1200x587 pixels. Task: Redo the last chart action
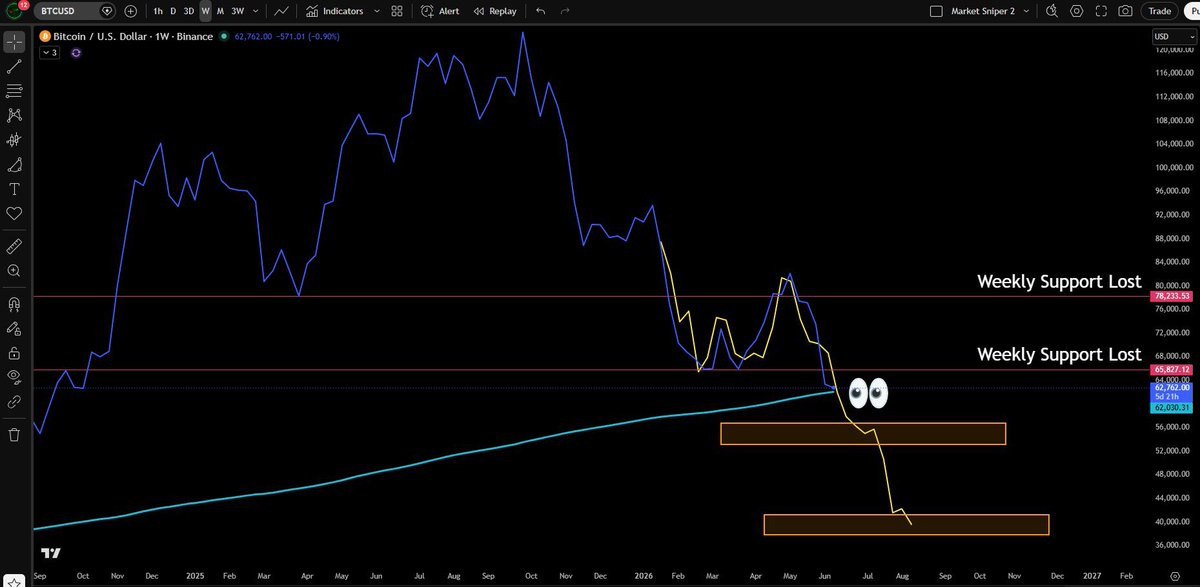(x=566, y=11)
